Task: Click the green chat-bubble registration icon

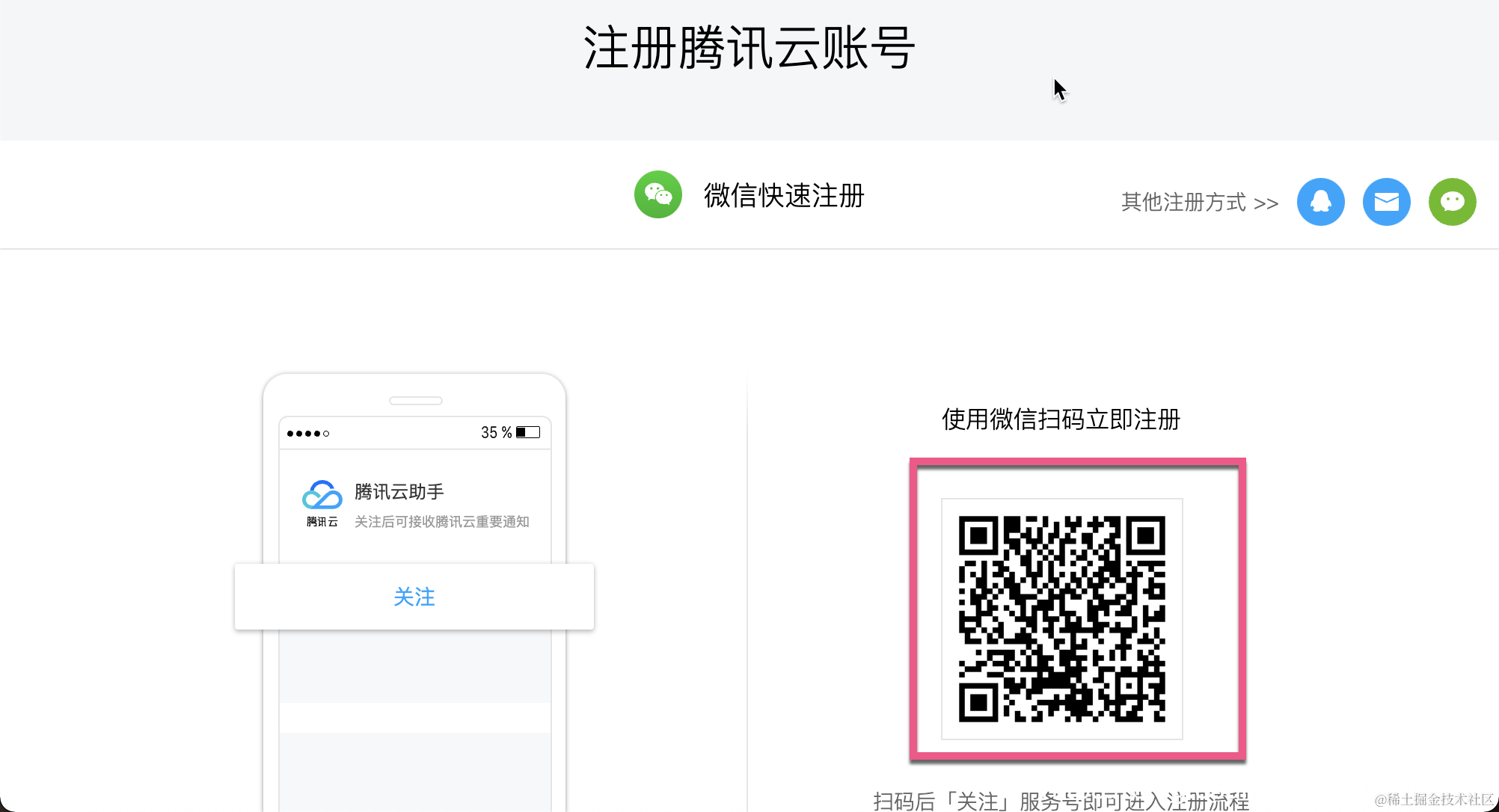Action: 1452,201
